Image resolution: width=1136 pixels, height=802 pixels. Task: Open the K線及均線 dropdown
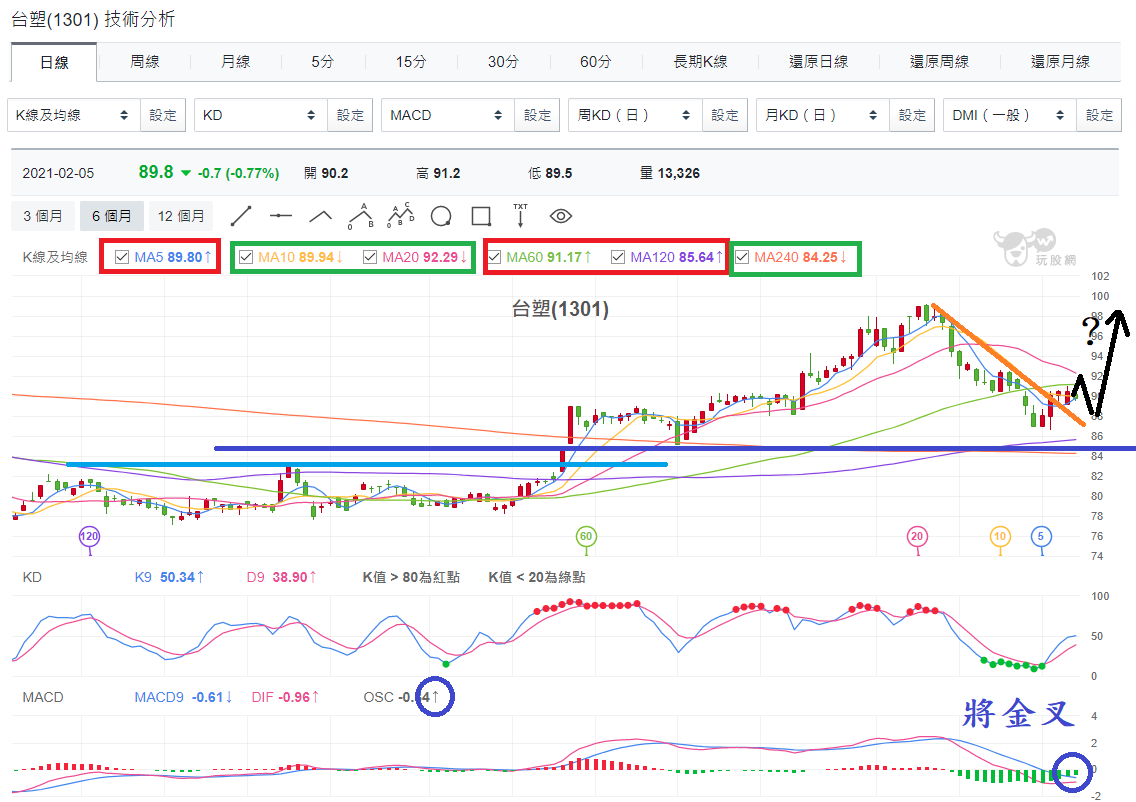tap(73, 115)
